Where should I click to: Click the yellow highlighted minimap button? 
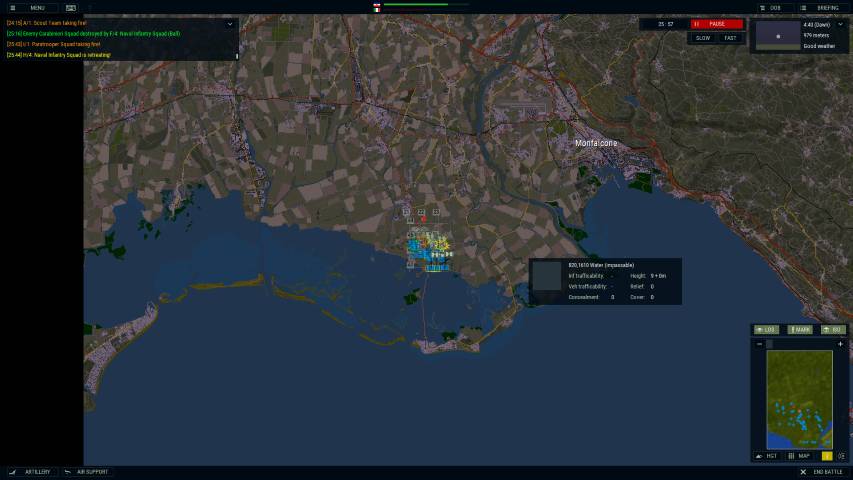tap(827, 455)
